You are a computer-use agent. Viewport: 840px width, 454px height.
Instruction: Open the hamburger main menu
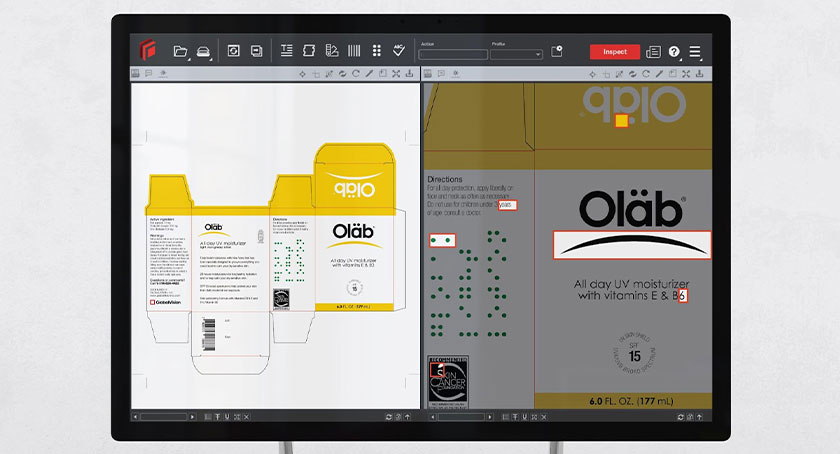pyautogui.click(x=695, y=51)
